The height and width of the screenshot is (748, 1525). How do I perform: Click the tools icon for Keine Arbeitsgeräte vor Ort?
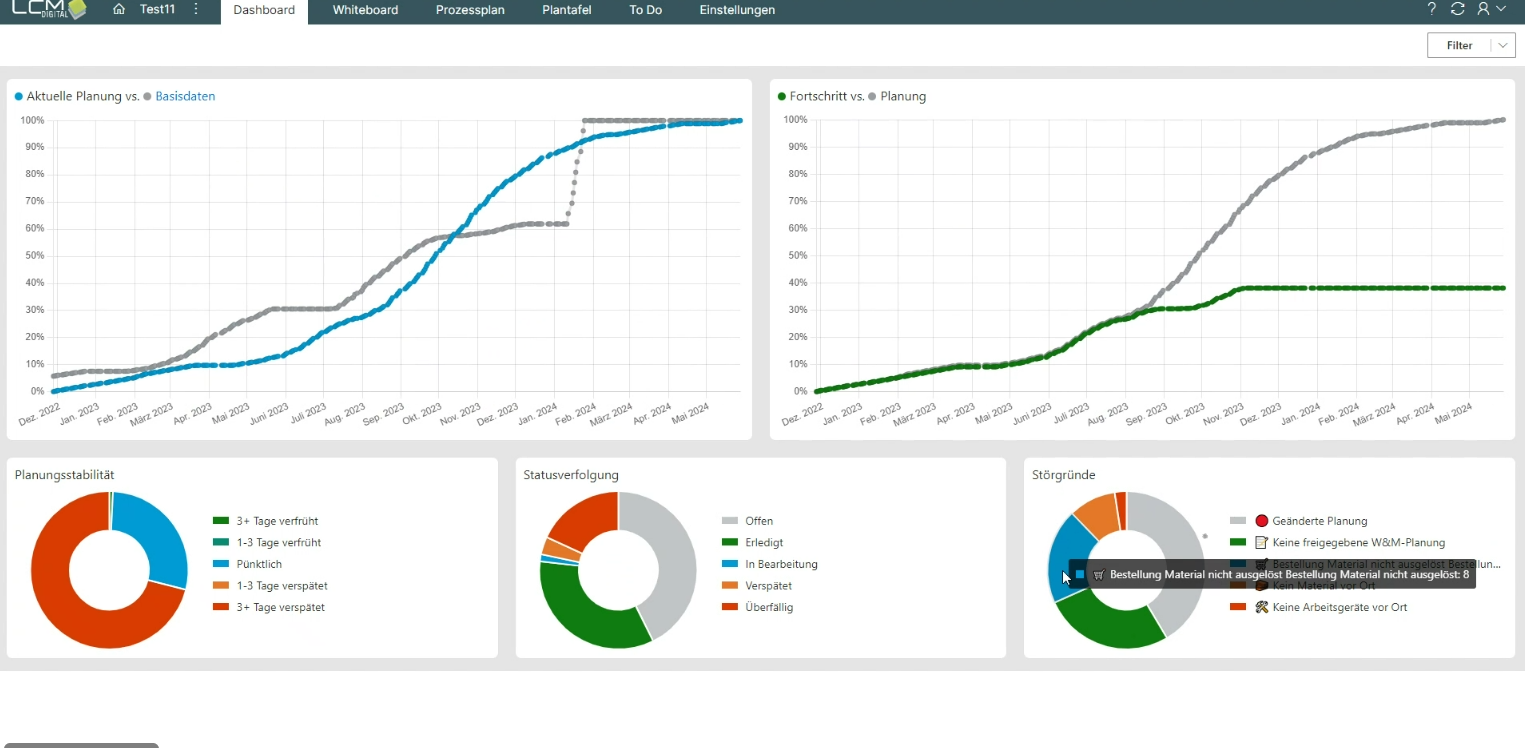pyautogui.click(x=1261, y=607)
